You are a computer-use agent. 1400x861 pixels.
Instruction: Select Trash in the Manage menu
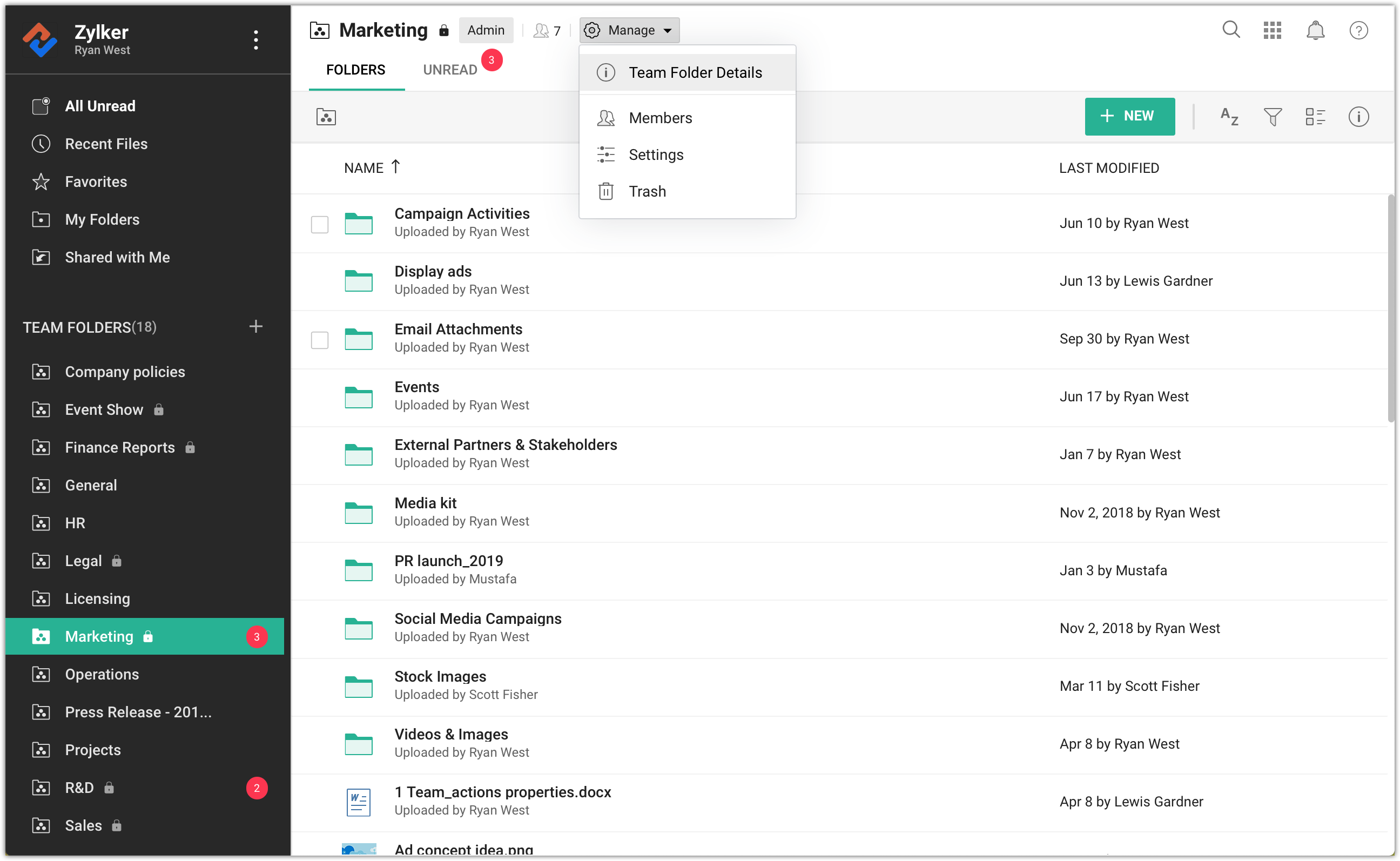click(x=647, y=191)
